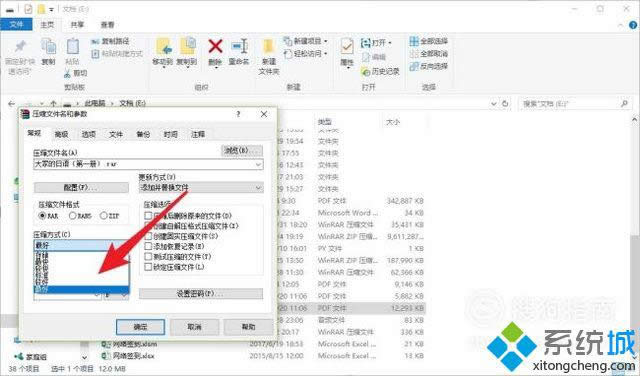Enable test archived files (T) checkbox
Viewport: 640px width, 376px height.
(148, 257)
